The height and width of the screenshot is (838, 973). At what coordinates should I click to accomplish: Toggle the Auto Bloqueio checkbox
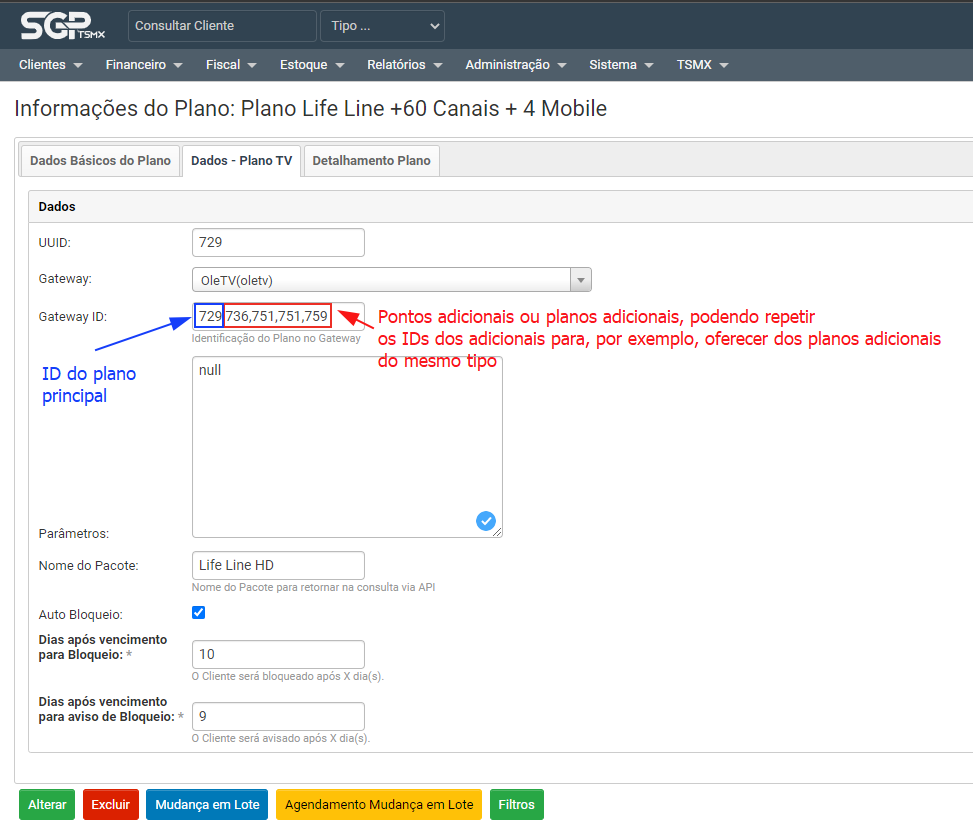tap(198, 613)
